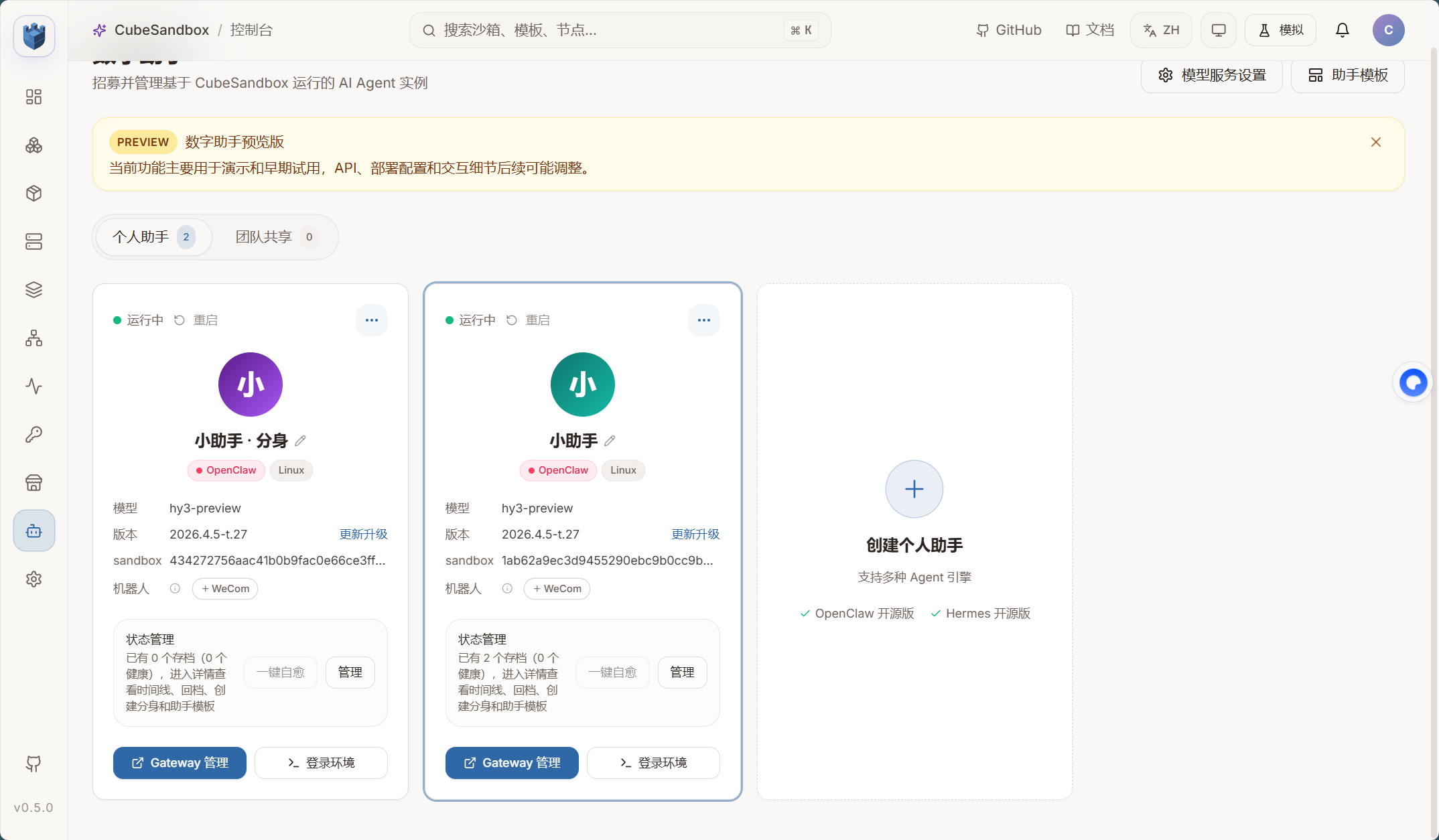Open Gateway 管理 for 小助手
This screenshot has width=1439, height=840.
click(512, 763)
